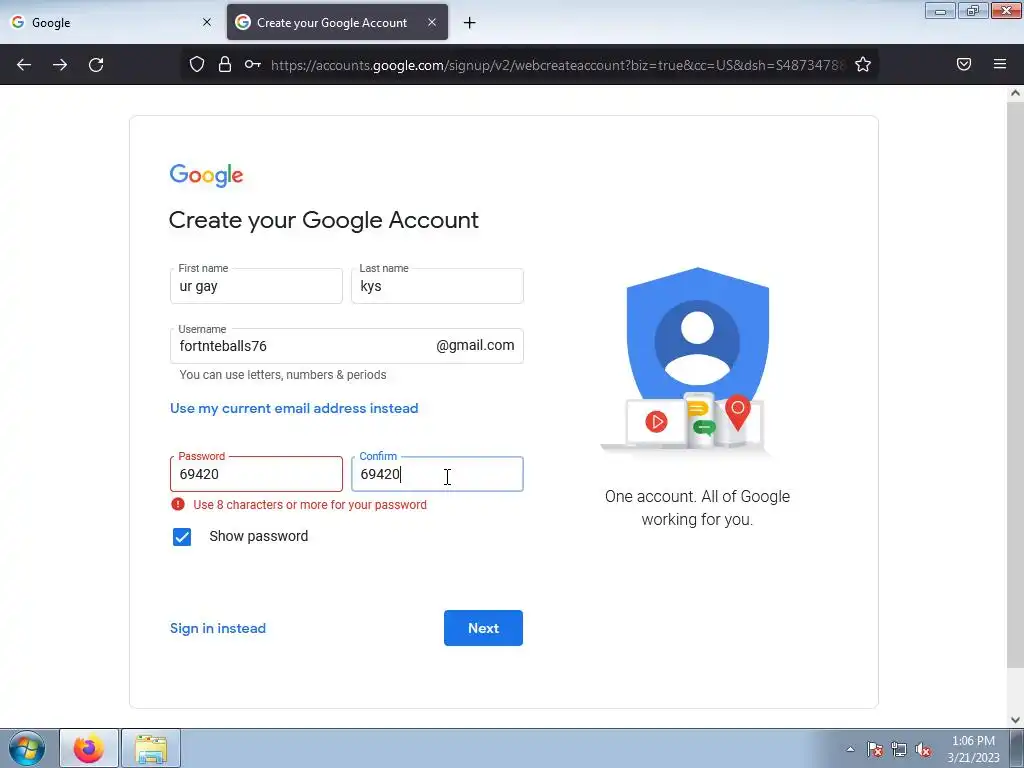This screenshot has width=1024, height=768.
Task: Click the Firefox taskbar icon
Action: click(x=89, y=748)
